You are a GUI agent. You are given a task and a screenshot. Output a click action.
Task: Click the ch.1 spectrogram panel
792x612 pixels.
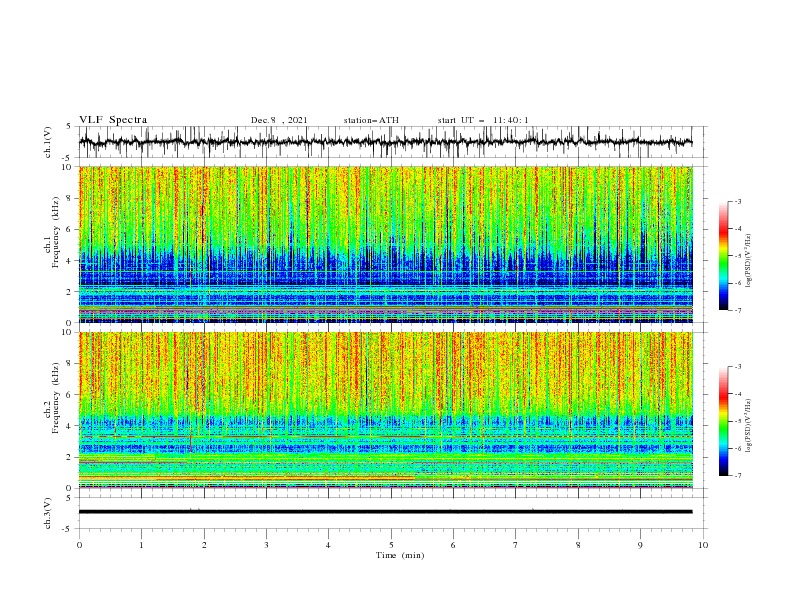(x=385, y=244)
